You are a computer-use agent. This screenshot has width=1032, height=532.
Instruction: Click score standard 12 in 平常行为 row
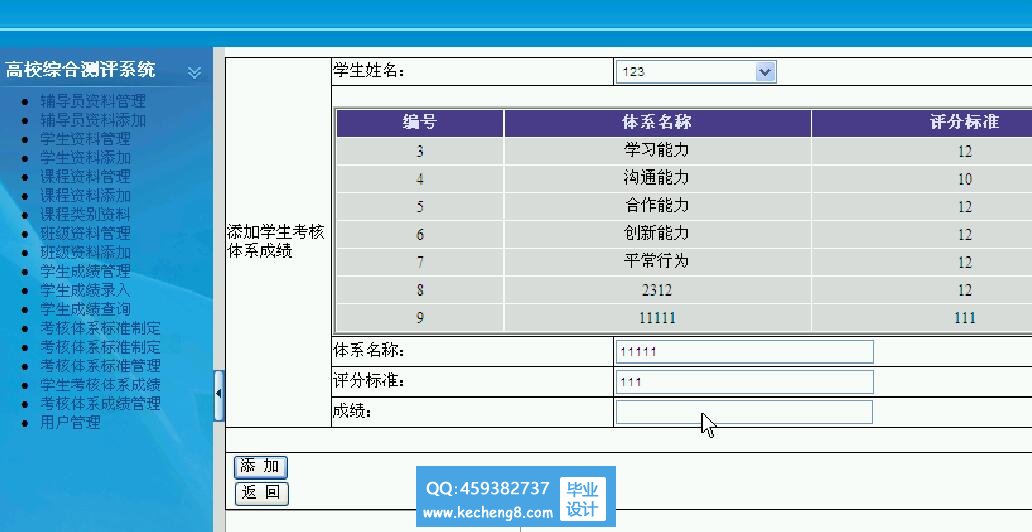964,262
